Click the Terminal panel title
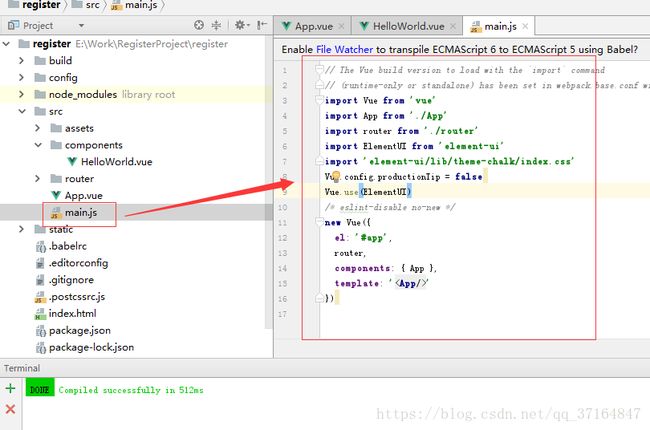Viewport: 650px width, 430px height. [x=22, y=368]
